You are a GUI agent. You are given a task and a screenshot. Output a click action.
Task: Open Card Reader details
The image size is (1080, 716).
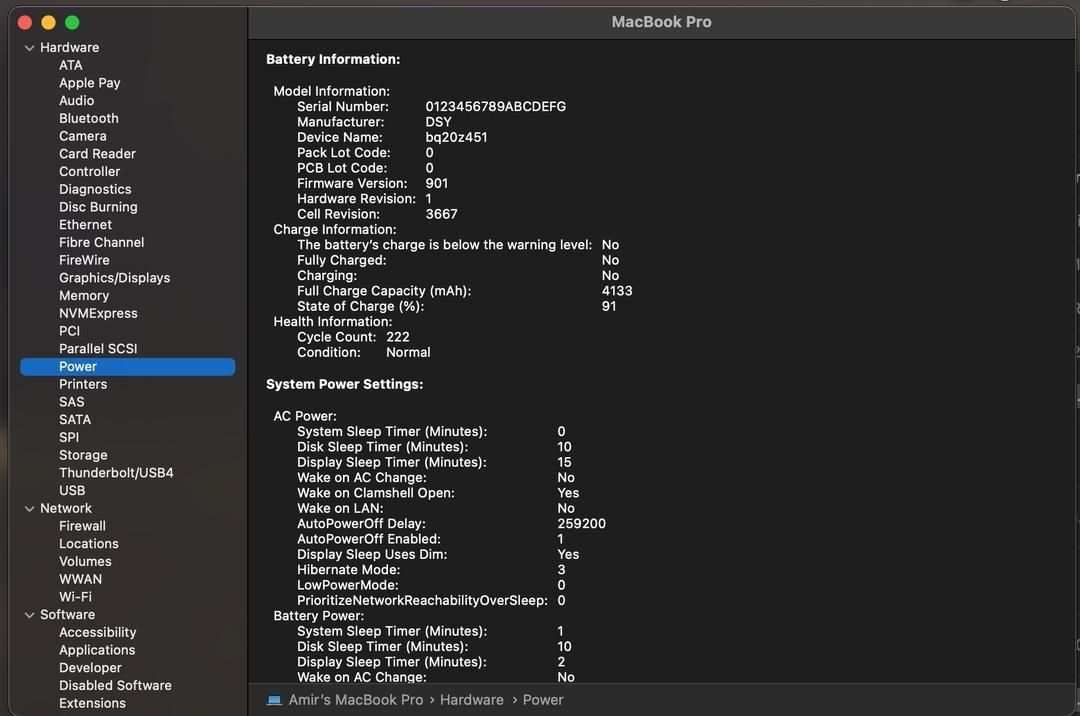97,154
